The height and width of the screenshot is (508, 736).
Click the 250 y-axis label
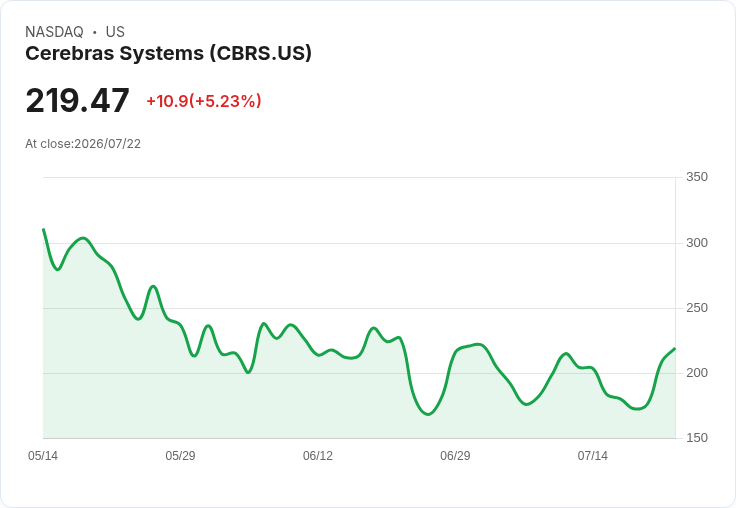[697, 308]
